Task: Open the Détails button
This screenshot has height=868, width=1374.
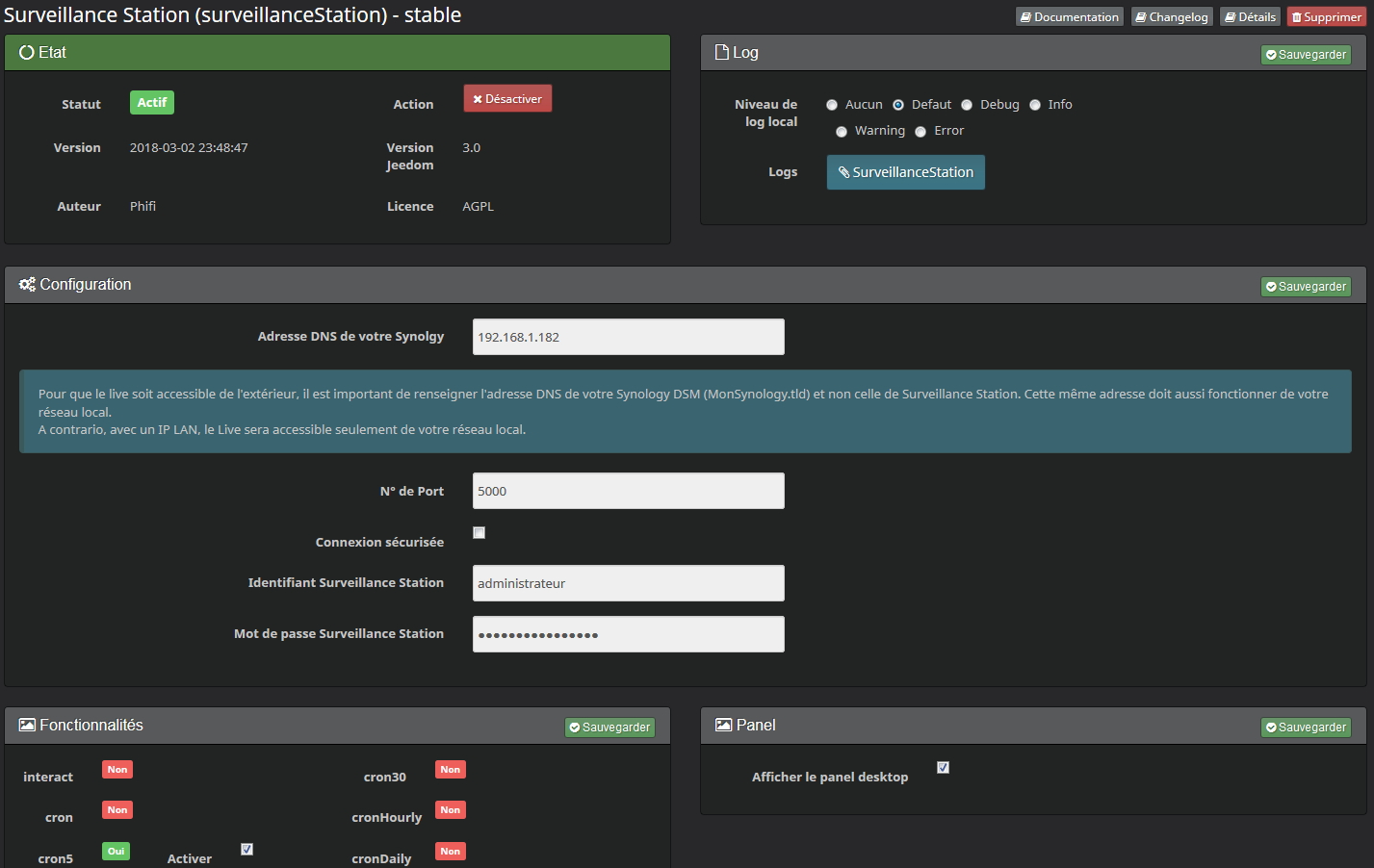Action: tap(1250, 17)
